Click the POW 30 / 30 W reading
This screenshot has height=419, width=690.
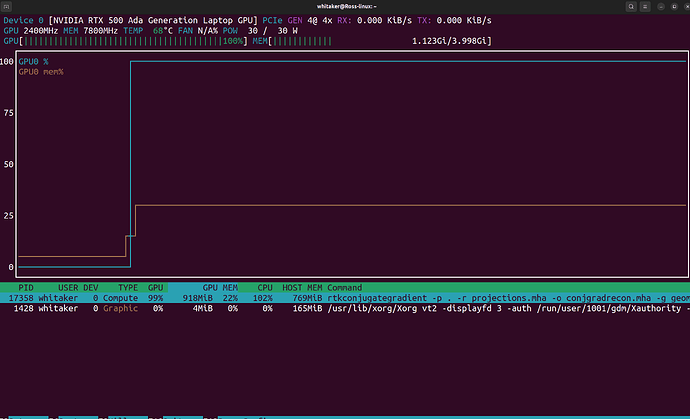[260, 31]
